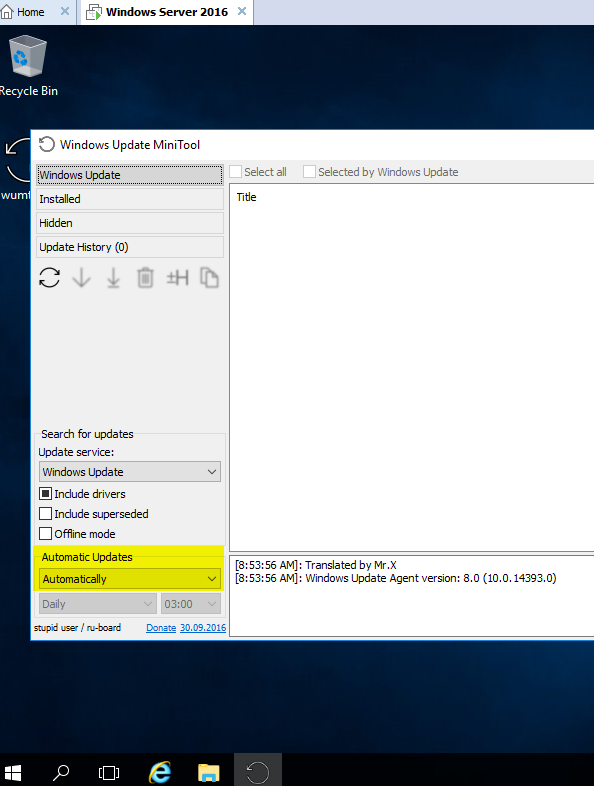Click the Windows Update MiniTool title icon
Image resolution: width=594 pixels, height=786 pixels.
[x=47, y=144]
